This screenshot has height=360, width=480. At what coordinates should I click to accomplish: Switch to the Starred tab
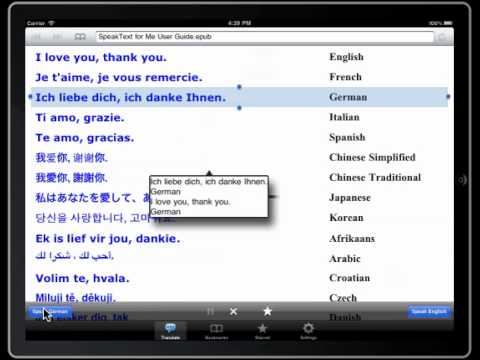coord(262,331)
